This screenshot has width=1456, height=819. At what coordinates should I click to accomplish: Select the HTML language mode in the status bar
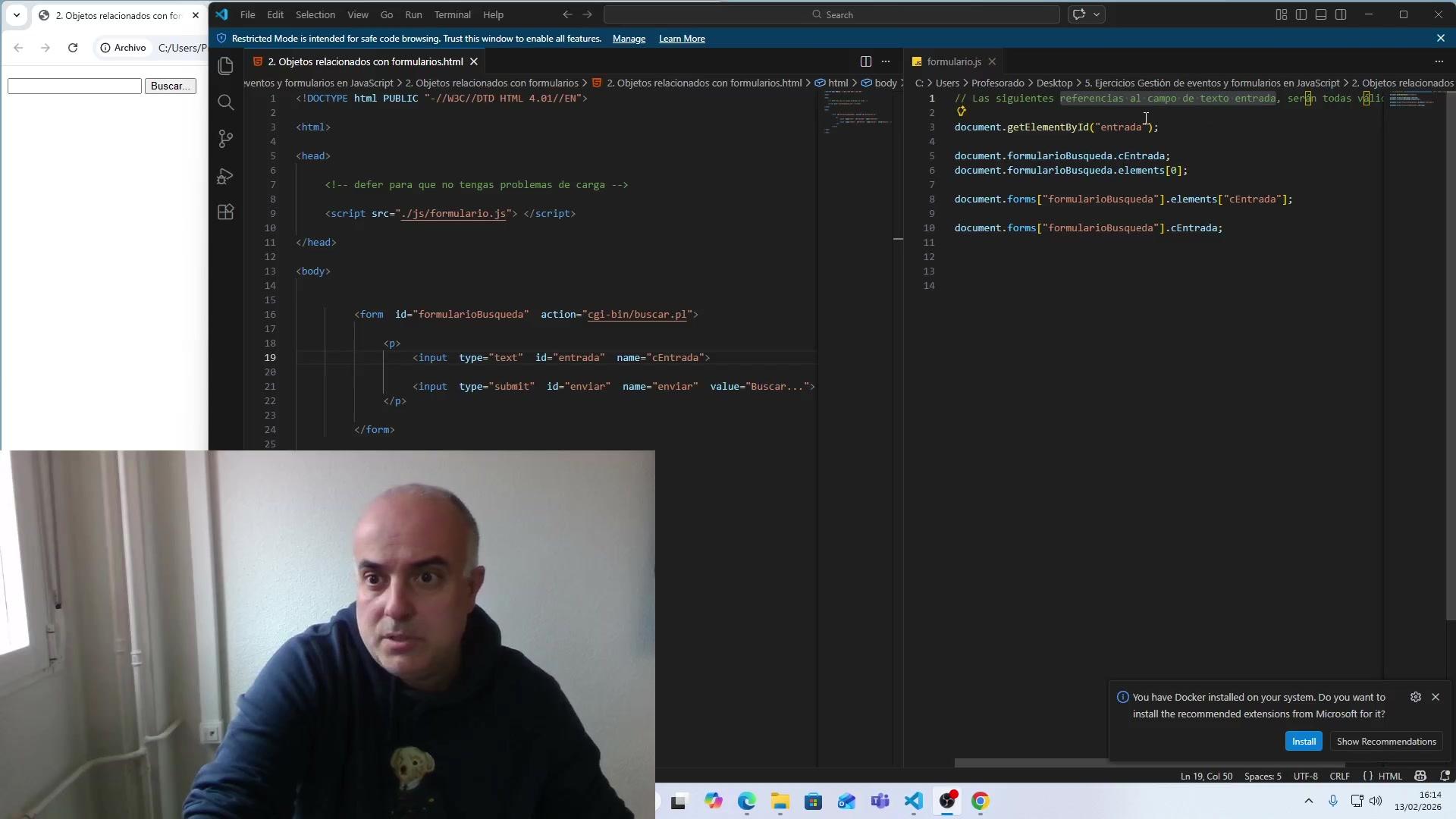pos(1390,776)
